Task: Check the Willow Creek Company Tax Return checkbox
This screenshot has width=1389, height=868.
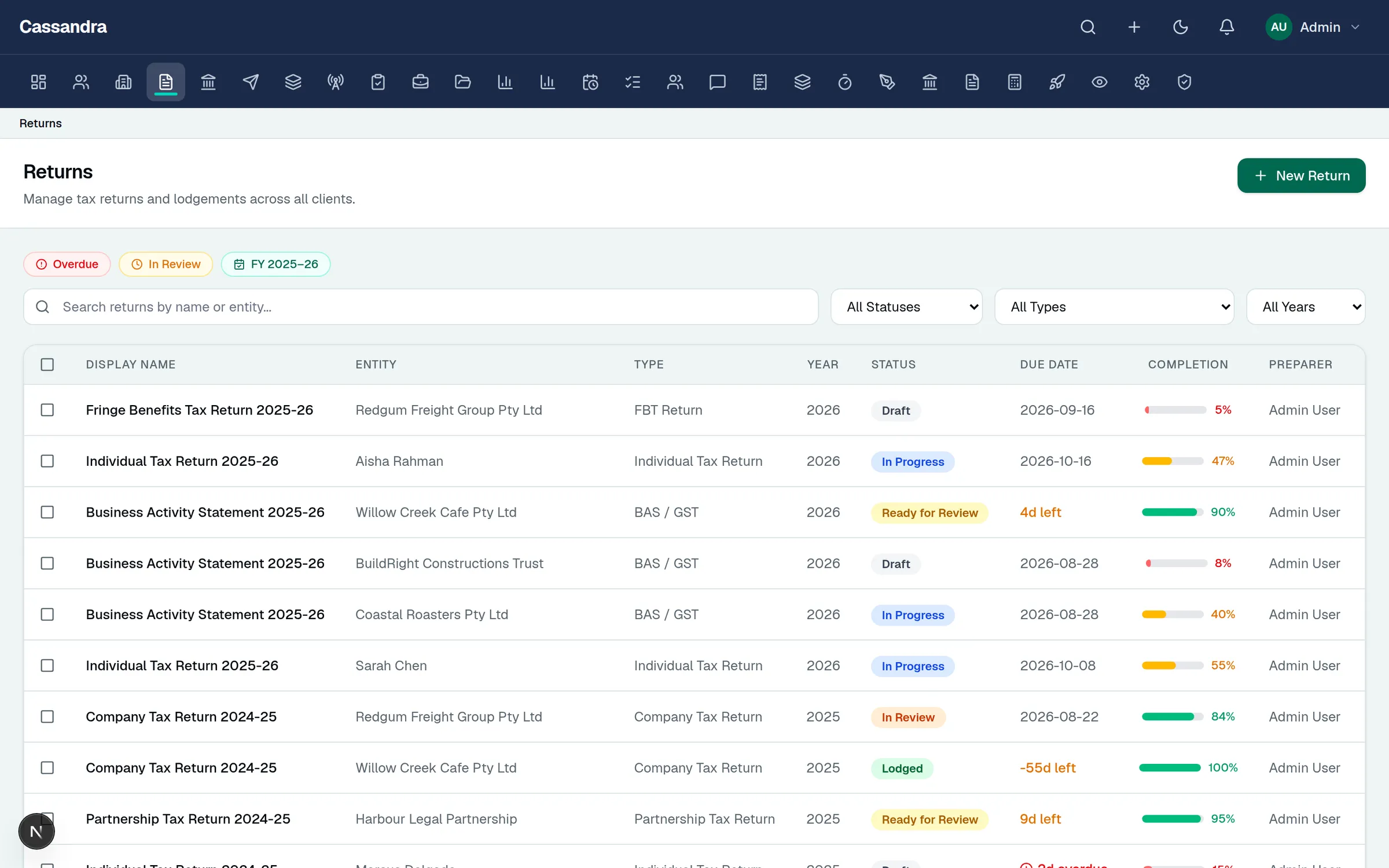Action: (47, 768)
